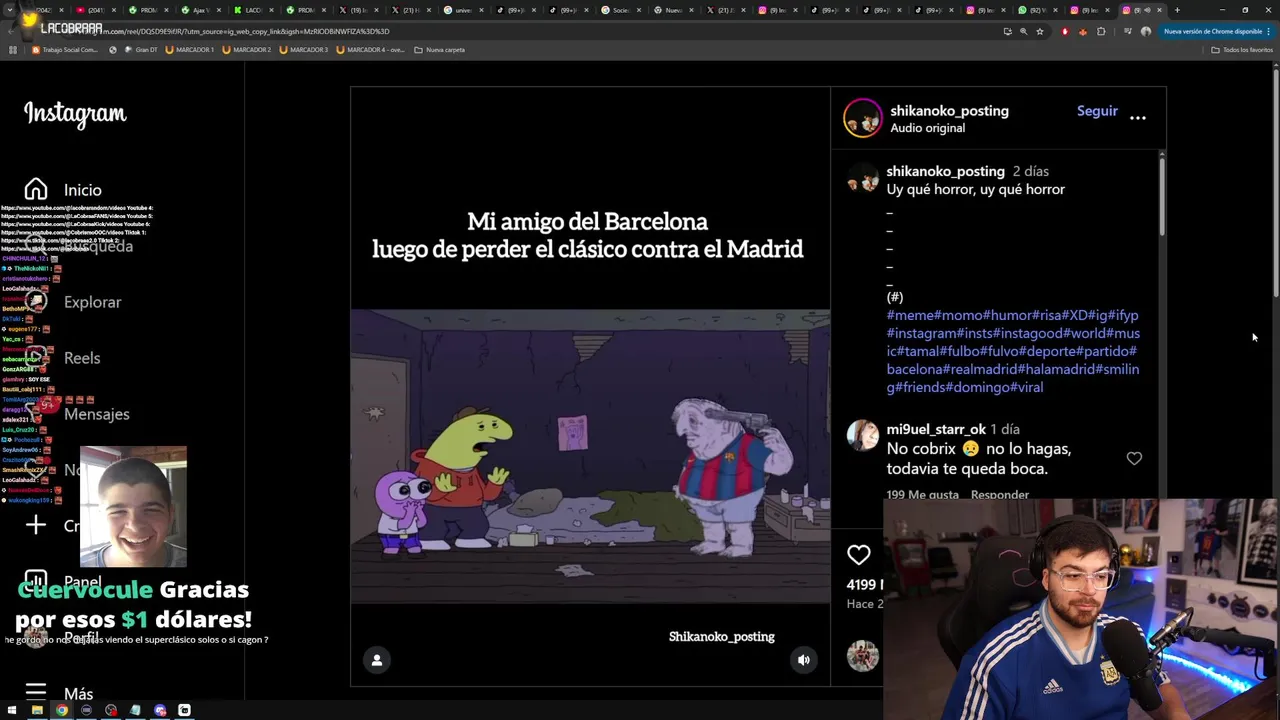Open Mensajes in the sidebar
The height and width of the screenshot is (720, 1280).
click(x=97, y=414)
